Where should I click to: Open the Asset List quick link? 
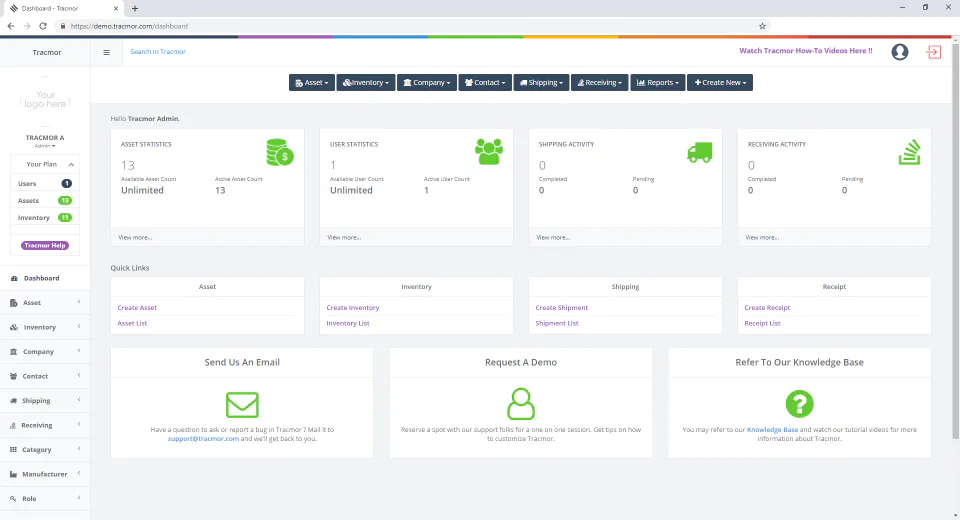pos(132,323)
